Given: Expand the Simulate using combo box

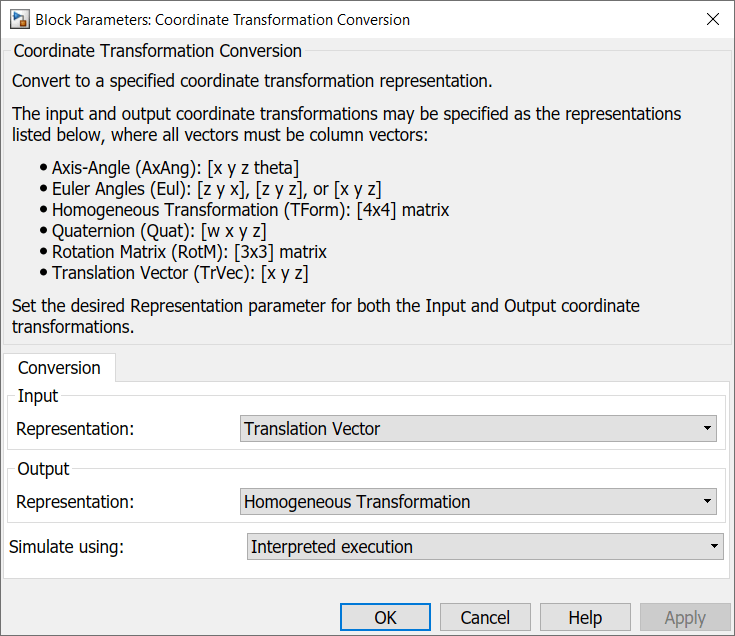Looking at the screenshot, I should (x=484, y=547).
